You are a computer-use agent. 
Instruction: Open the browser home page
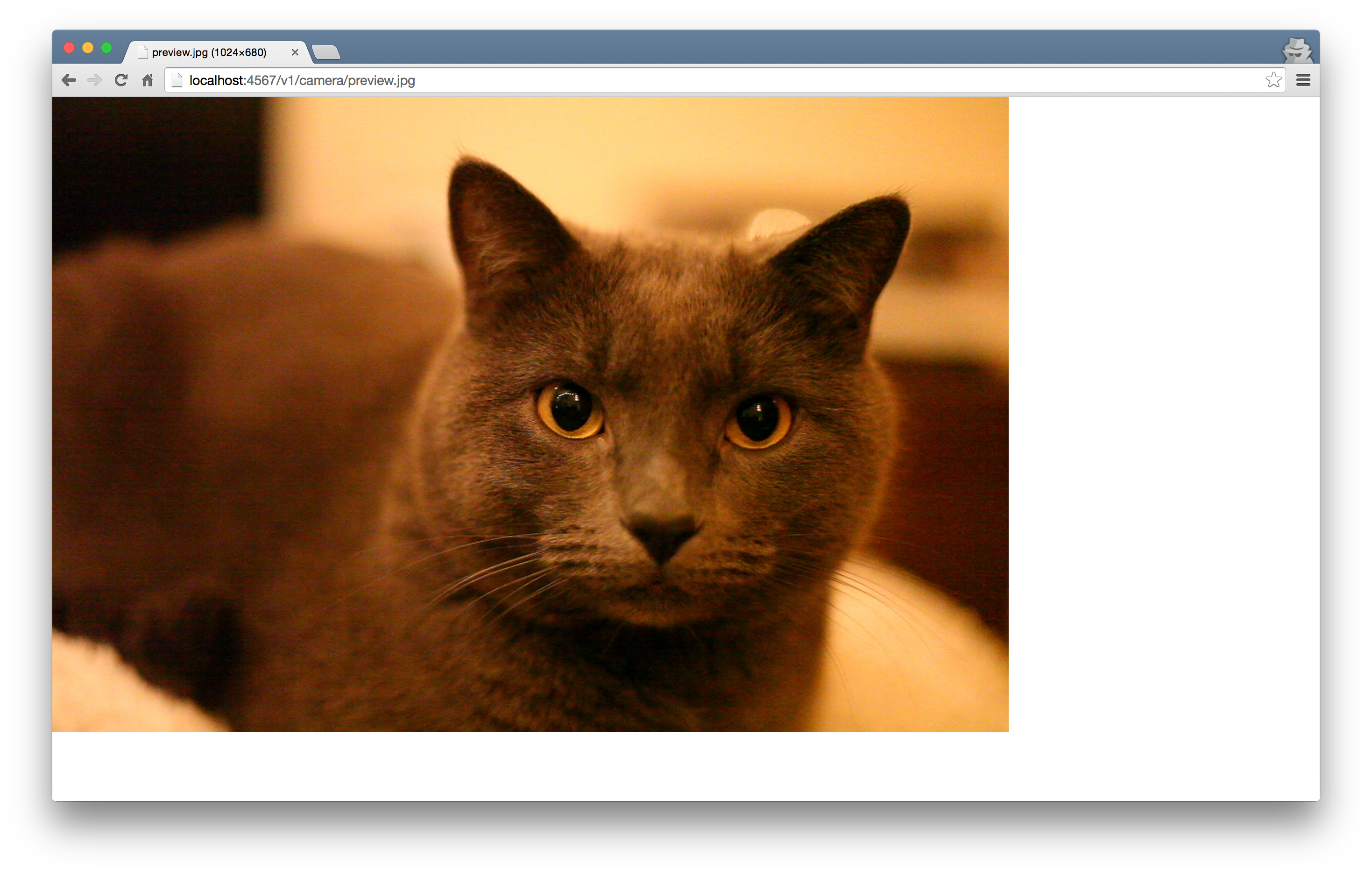pyautogui.click(x=148, y=80)
